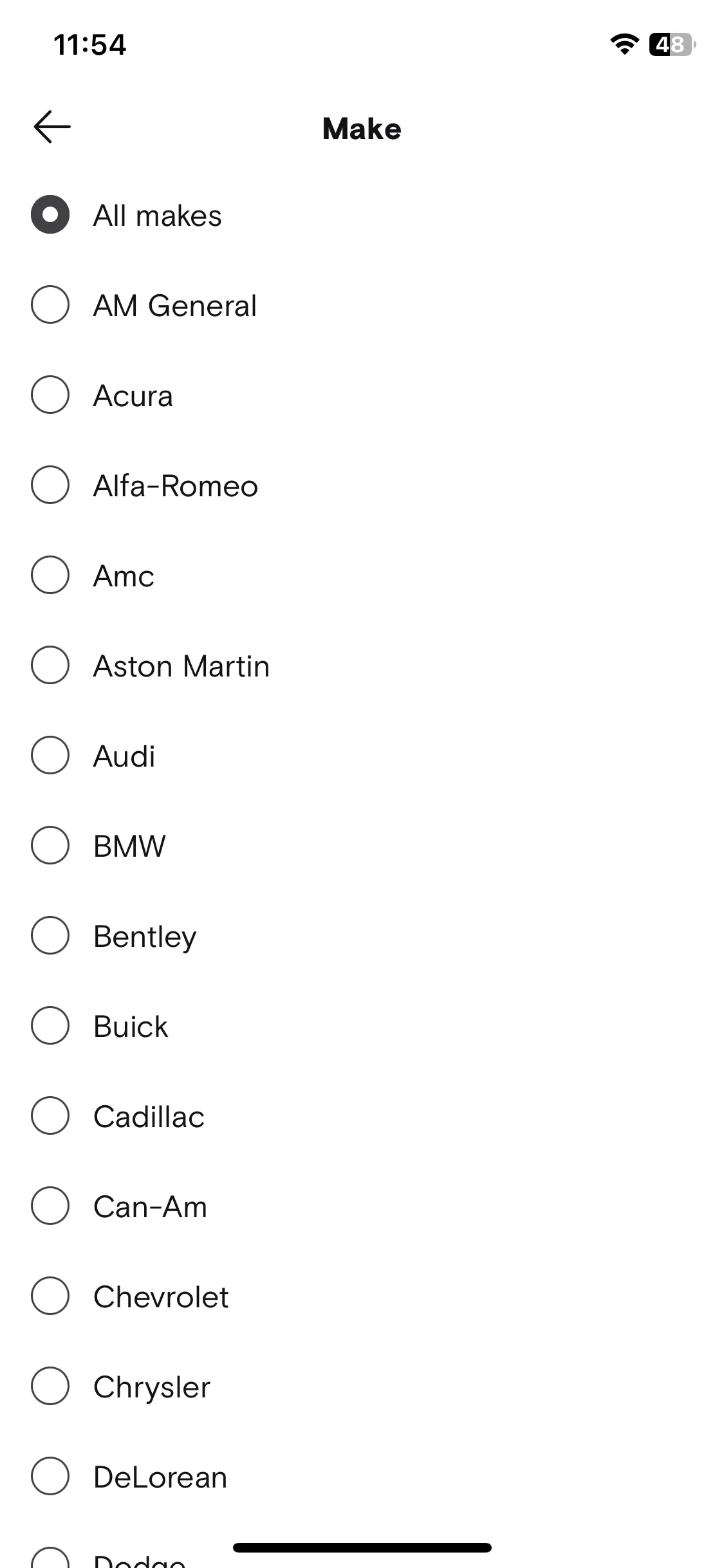Choose Chrysler make
The width and height of the screenshot is (724, 1568).
[x=50, y=1386]
